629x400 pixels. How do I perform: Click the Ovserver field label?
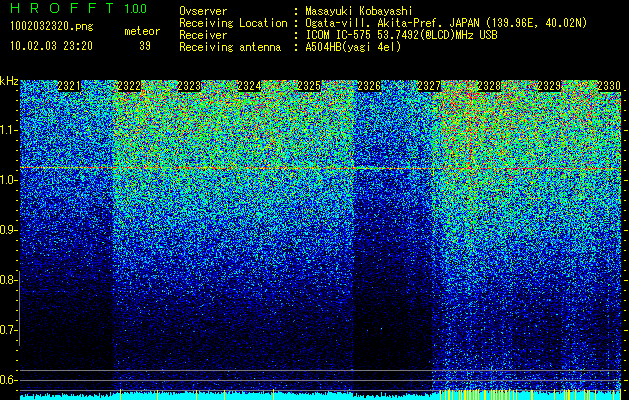point(203,11)
